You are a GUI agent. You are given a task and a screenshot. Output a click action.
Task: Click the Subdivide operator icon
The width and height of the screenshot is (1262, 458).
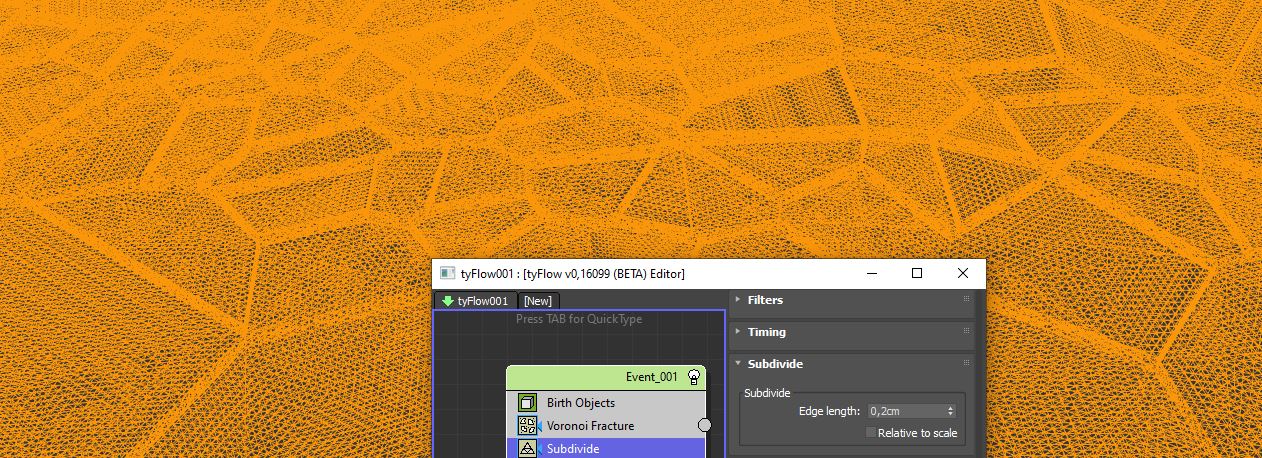[x=527, y=449]
